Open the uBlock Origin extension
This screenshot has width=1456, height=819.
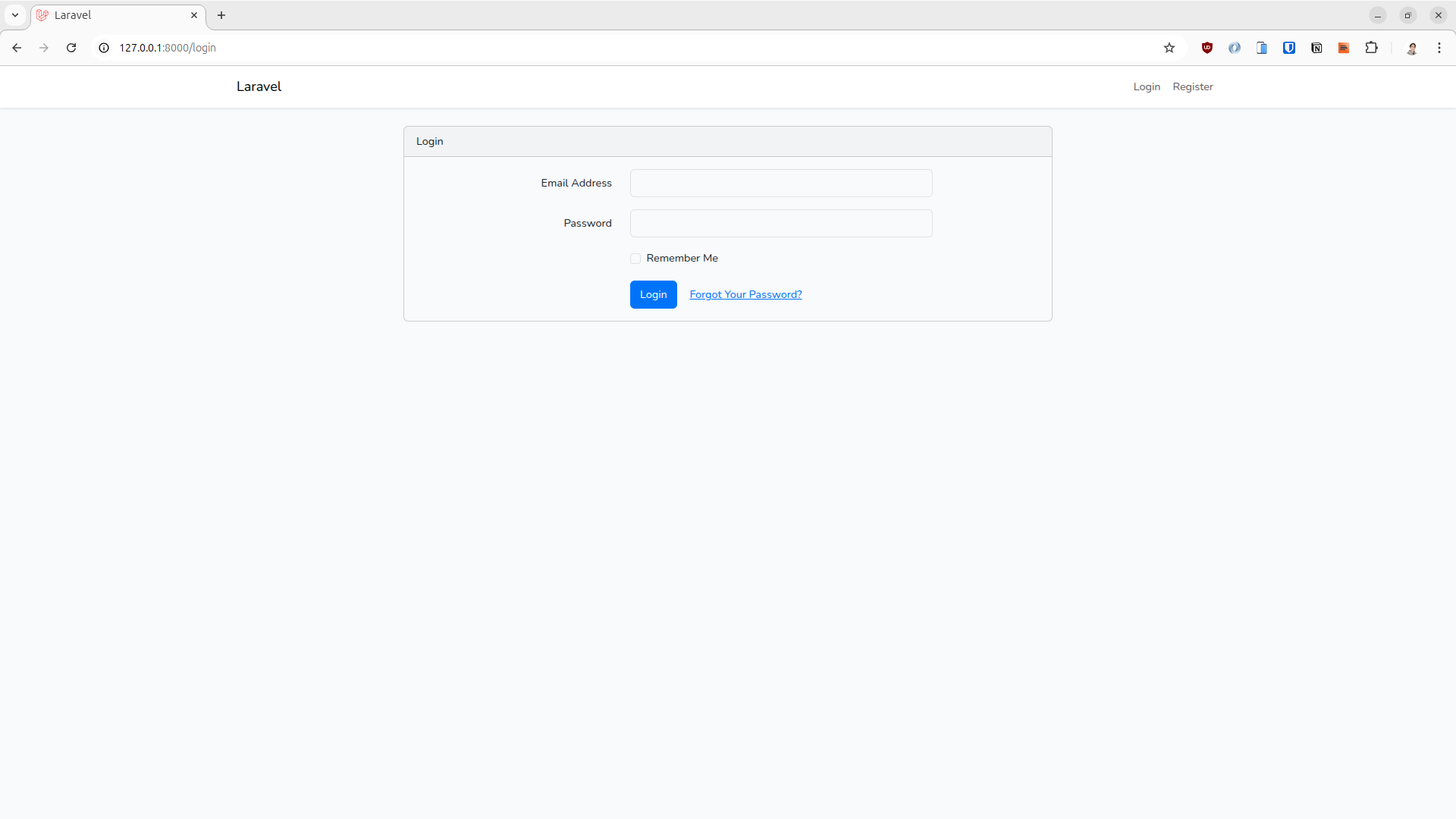(1207, 48)
